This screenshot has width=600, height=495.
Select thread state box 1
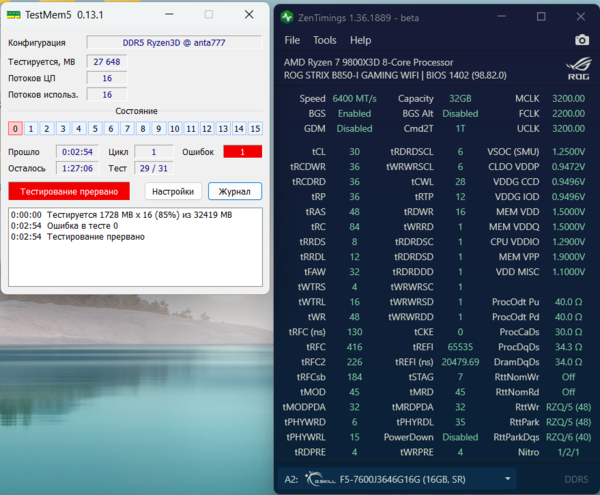pos(31,129)
